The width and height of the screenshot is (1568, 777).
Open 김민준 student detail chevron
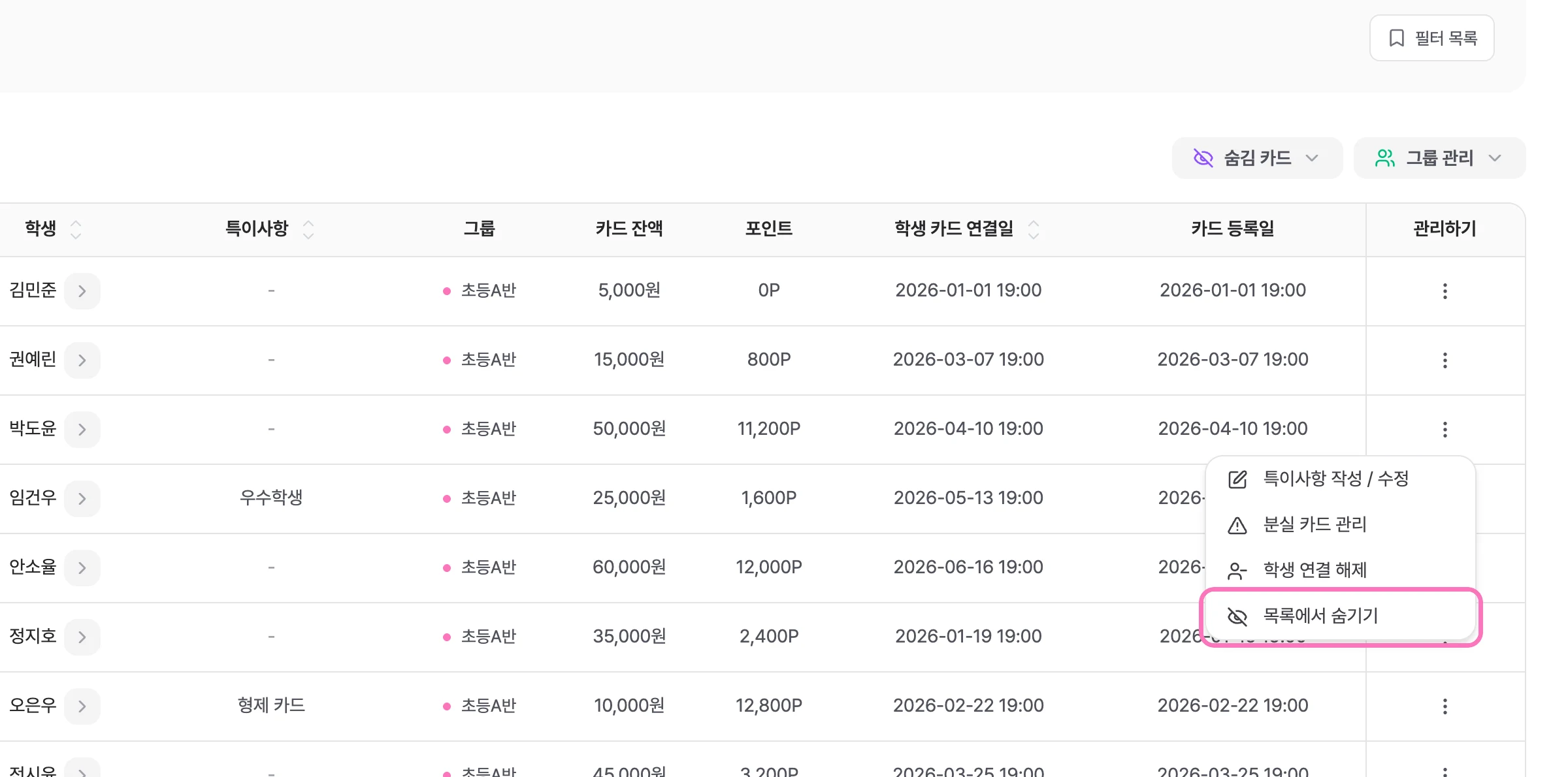(82, 291)
